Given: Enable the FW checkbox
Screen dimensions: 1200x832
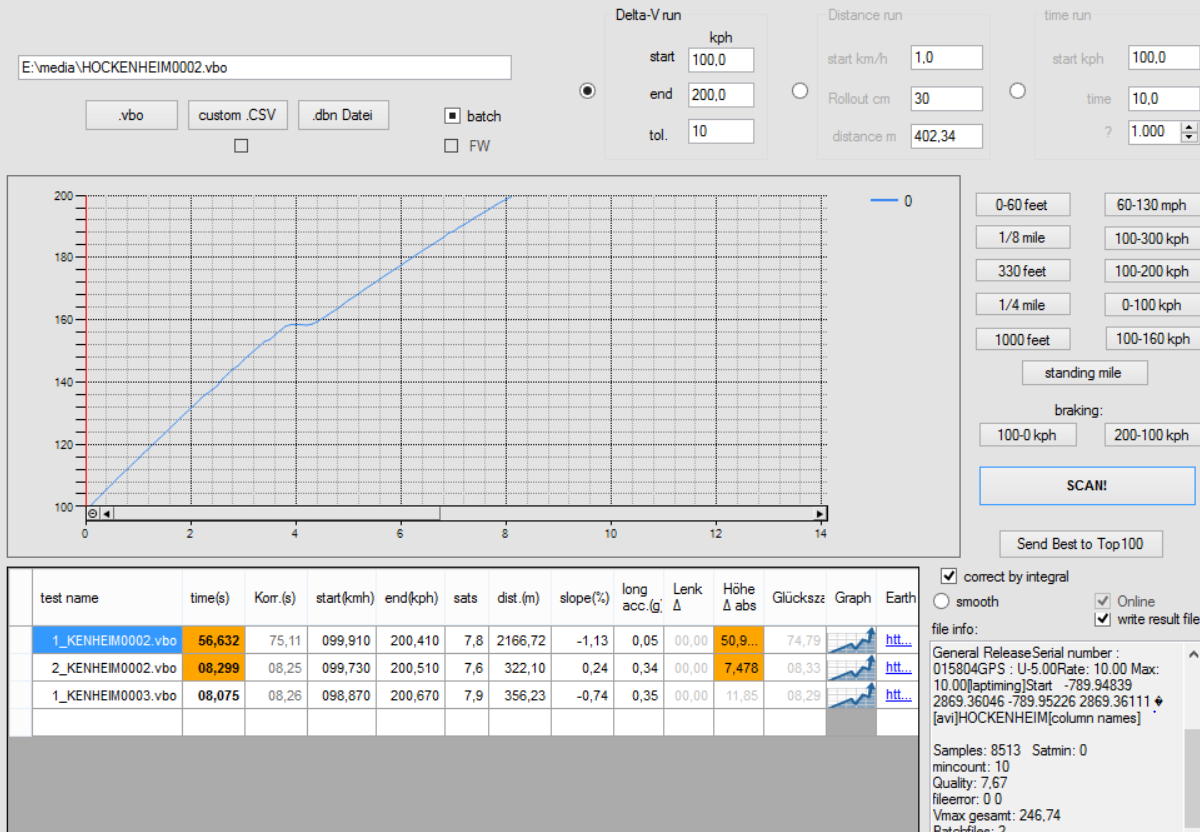Looking at the screenshot, I should [452, 145].
